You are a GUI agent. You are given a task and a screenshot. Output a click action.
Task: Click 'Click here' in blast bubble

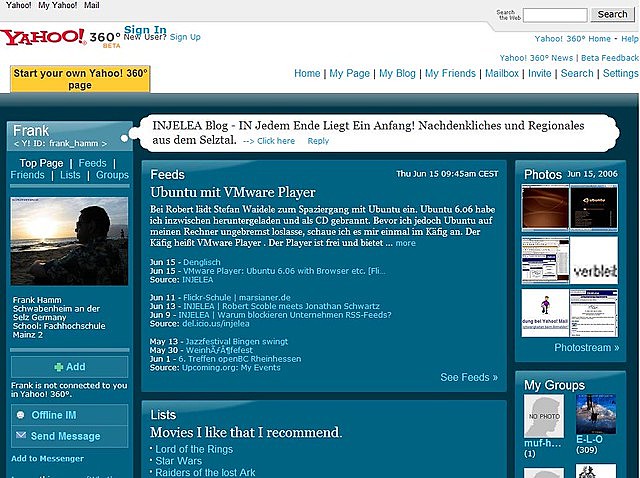pos(276,141)
